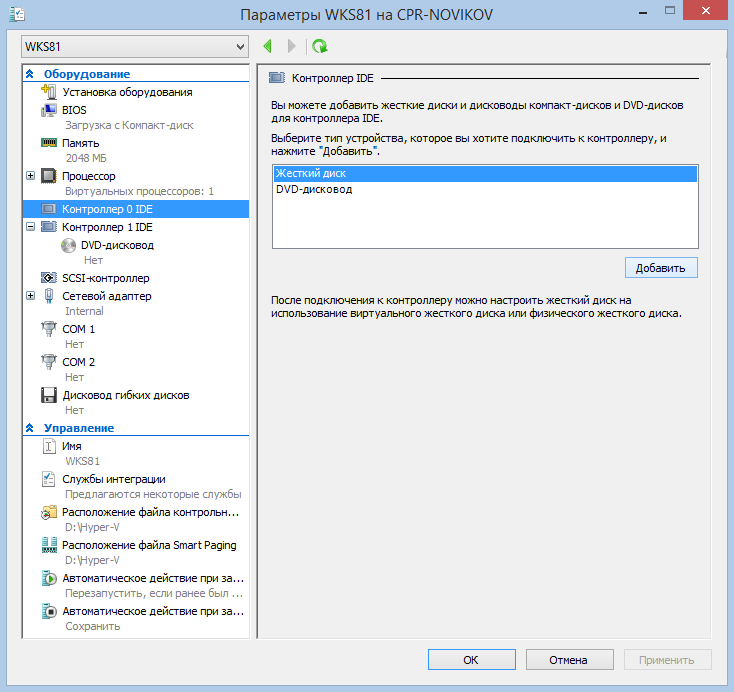The height and width of the screenshot is (692, 734).
Task: Click the green back navigation arrow
Action: pos(267,46)
